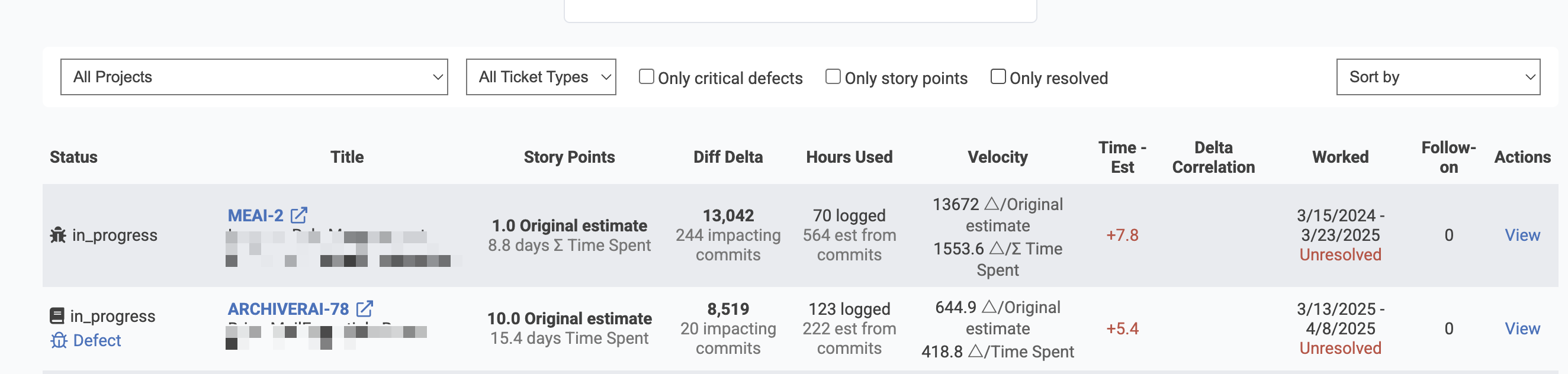View details for MEAI-2 ticket
The height and width of the screenshot is (374, 1568).
tap(1522, 235)
